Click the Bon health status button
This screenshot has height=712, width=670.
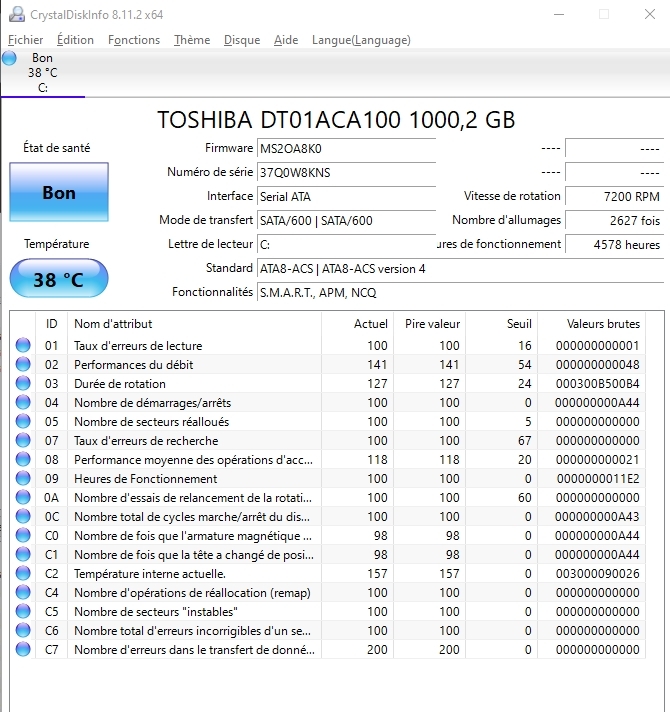click(59, 192)
